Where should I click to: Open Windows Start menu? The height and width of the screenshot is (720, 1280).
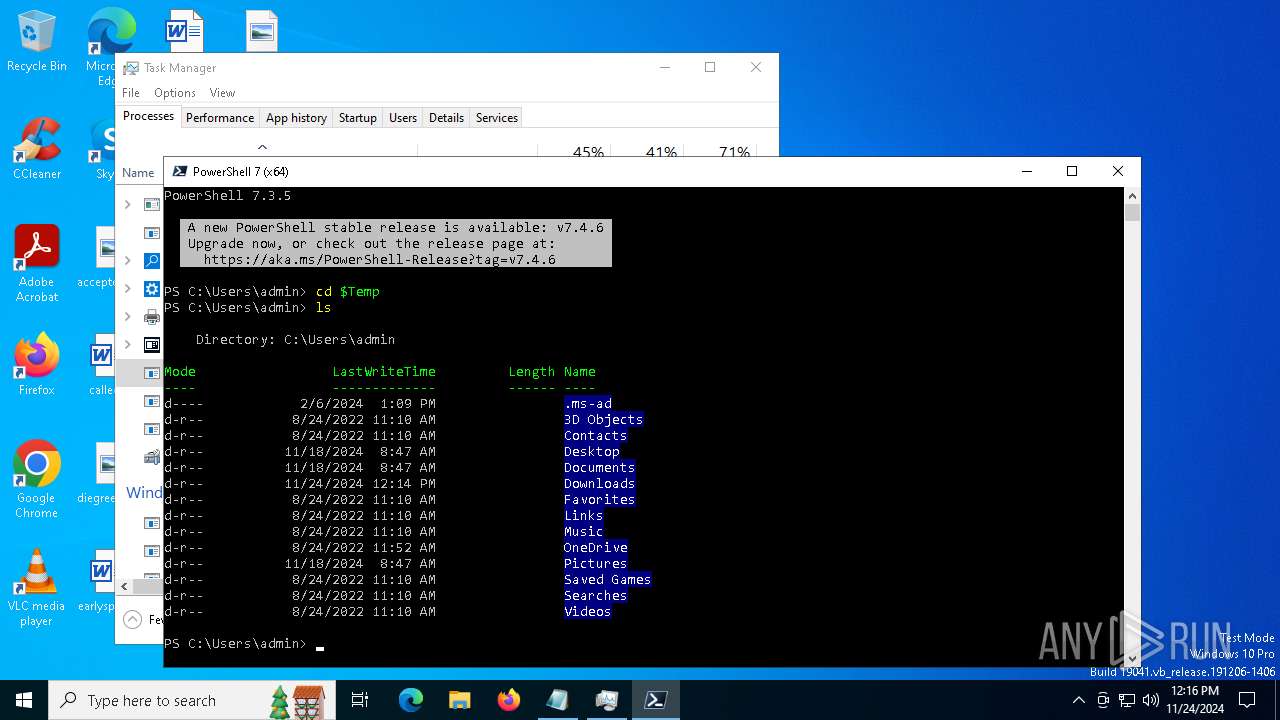23,700
